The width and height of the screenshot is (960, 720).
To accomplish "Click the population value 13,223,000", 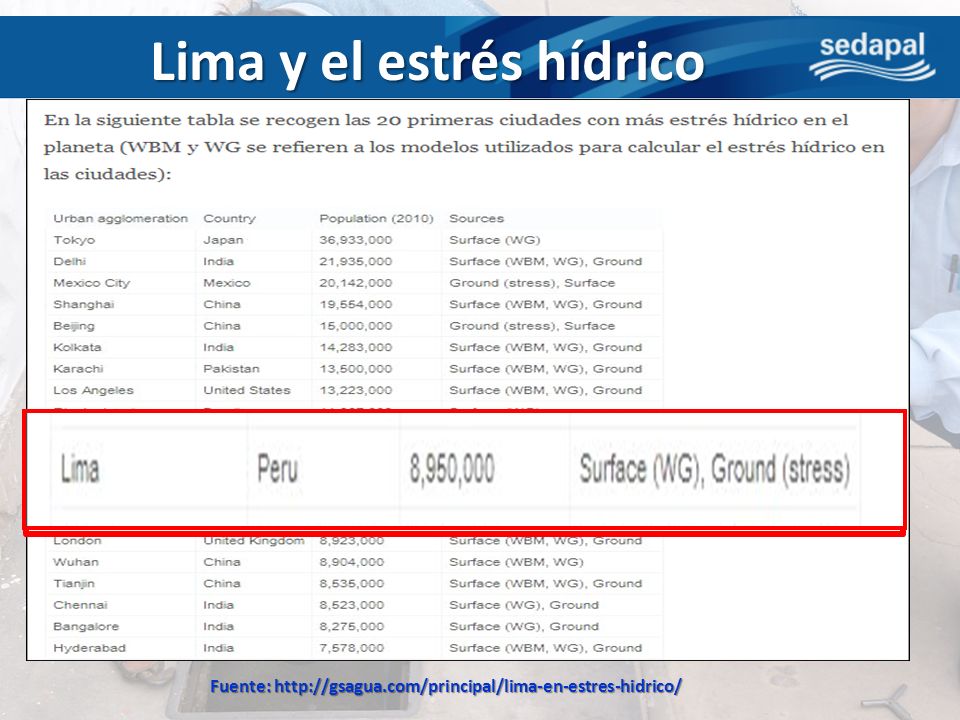I will [356, 390].
